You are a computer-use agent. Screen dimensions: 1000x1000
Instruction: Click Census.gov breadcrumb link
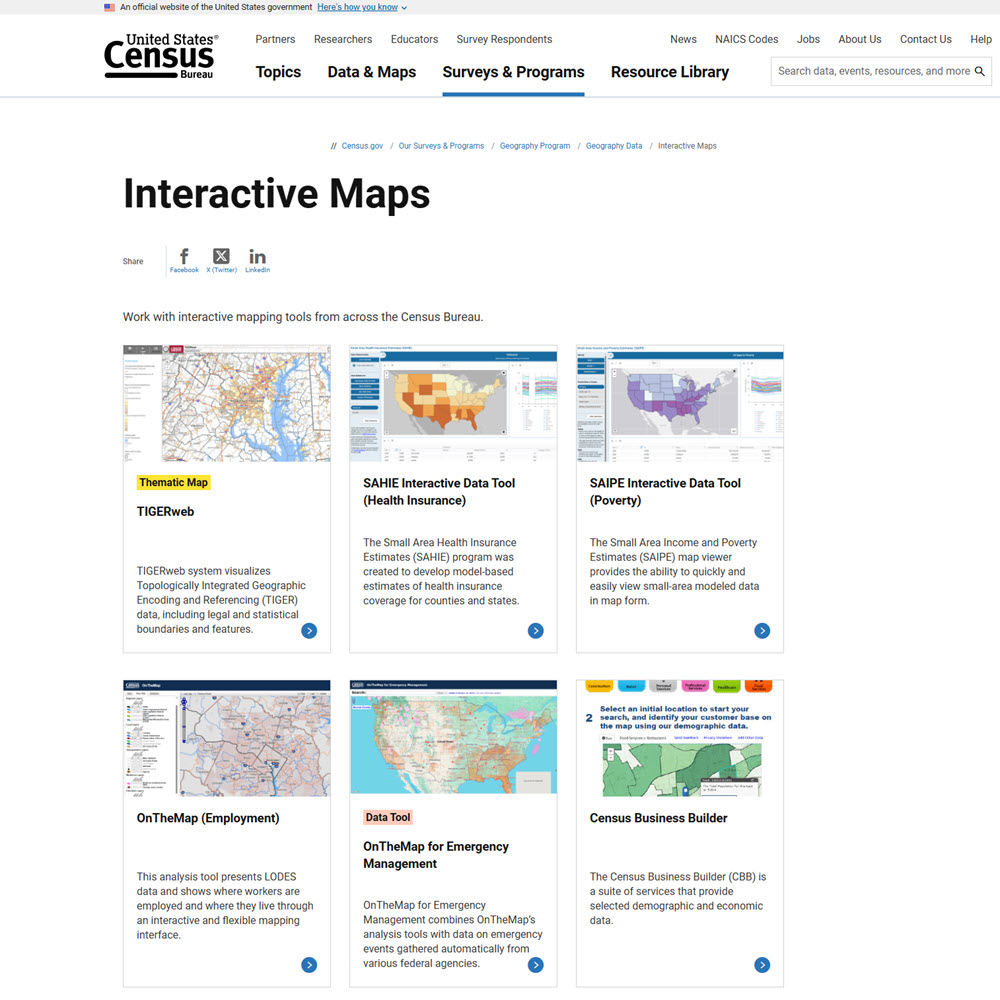click(x=362, y=146)
